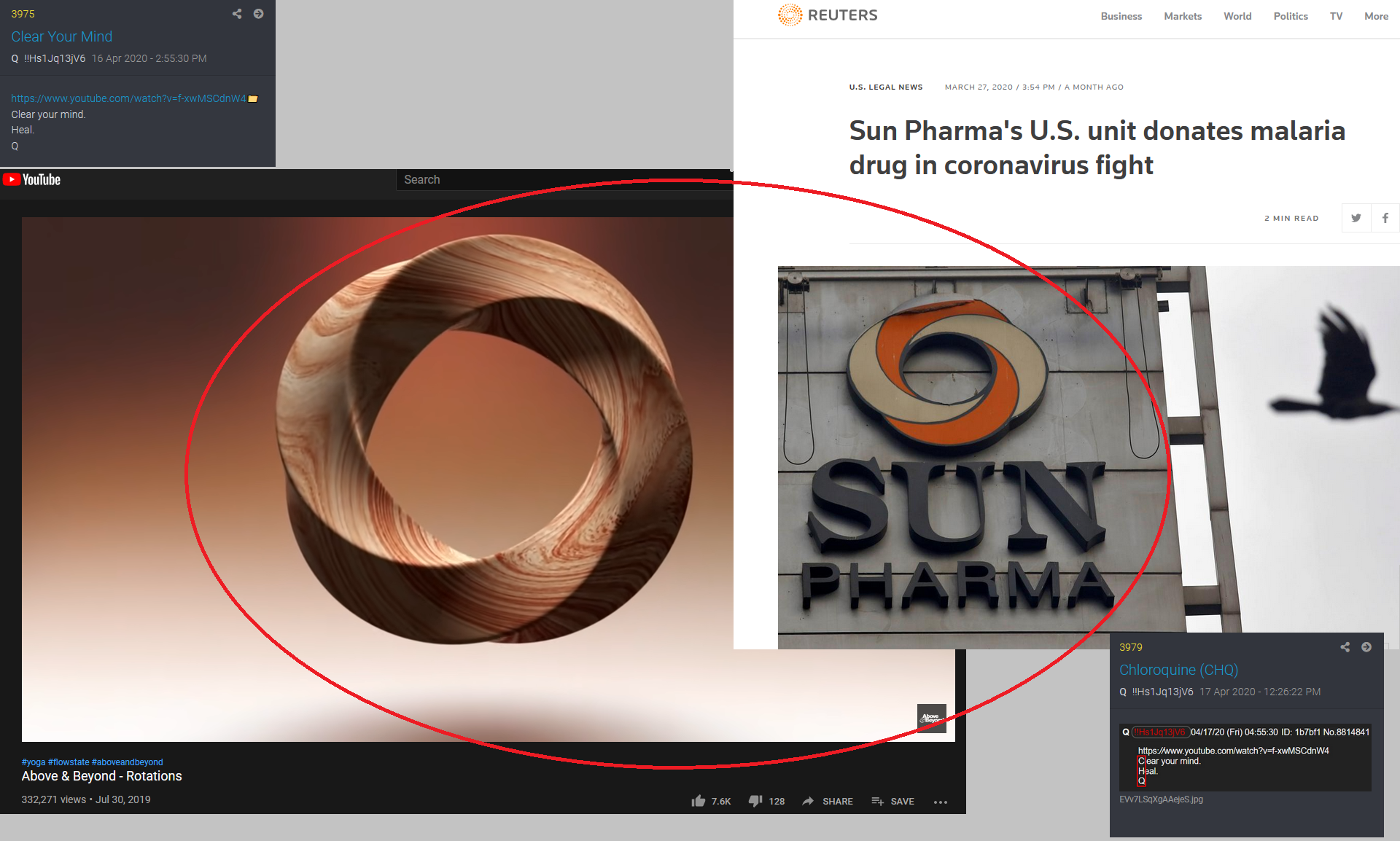Click the 332,271 views text
Viewport: 1400px width, 841px height.
tap(54, 799)
